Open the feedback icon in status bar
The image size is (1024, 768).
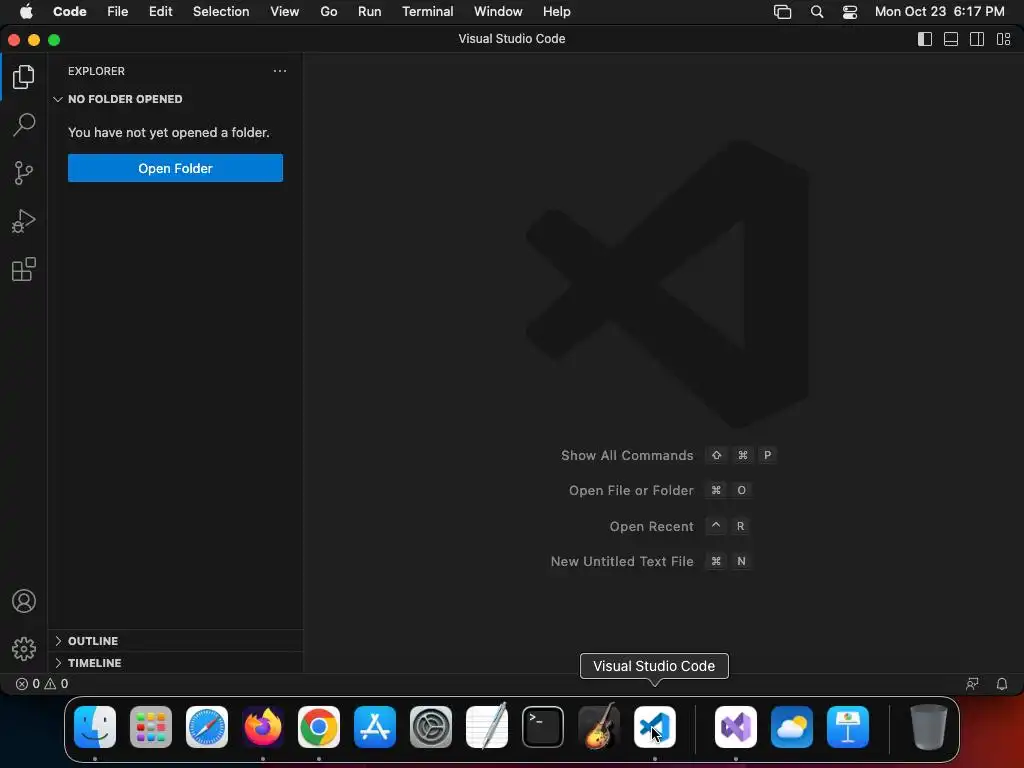(972, 684)
